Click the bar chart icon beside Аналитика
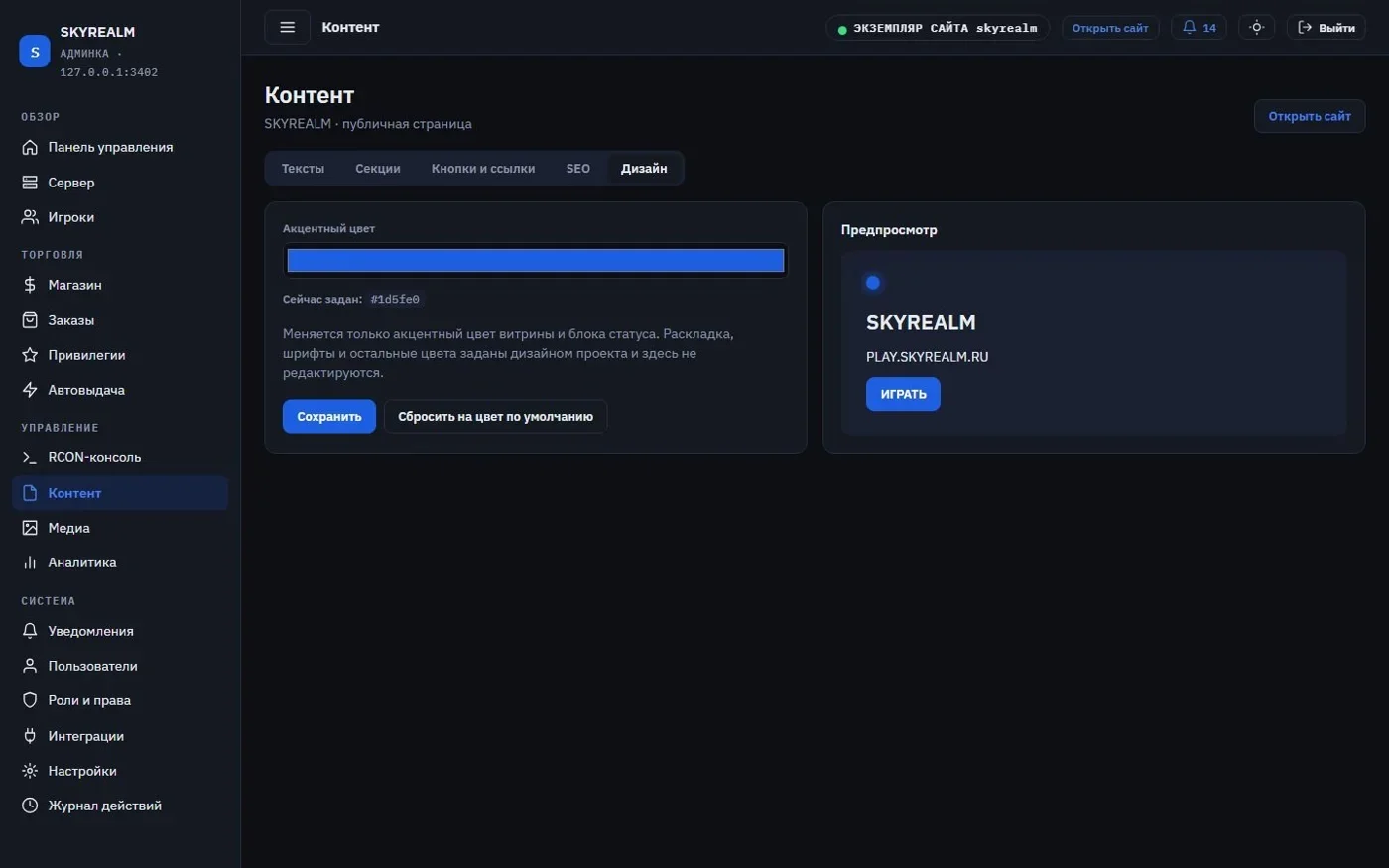The width and height of the screenshot is (1389, 868). [x=30, y=562]
